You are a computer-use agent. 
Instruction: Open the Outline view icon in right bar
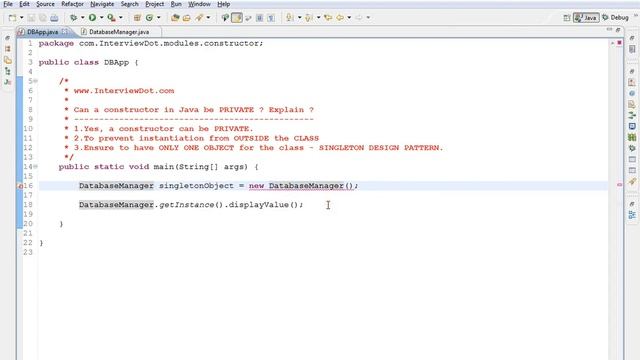pos(632,215)
